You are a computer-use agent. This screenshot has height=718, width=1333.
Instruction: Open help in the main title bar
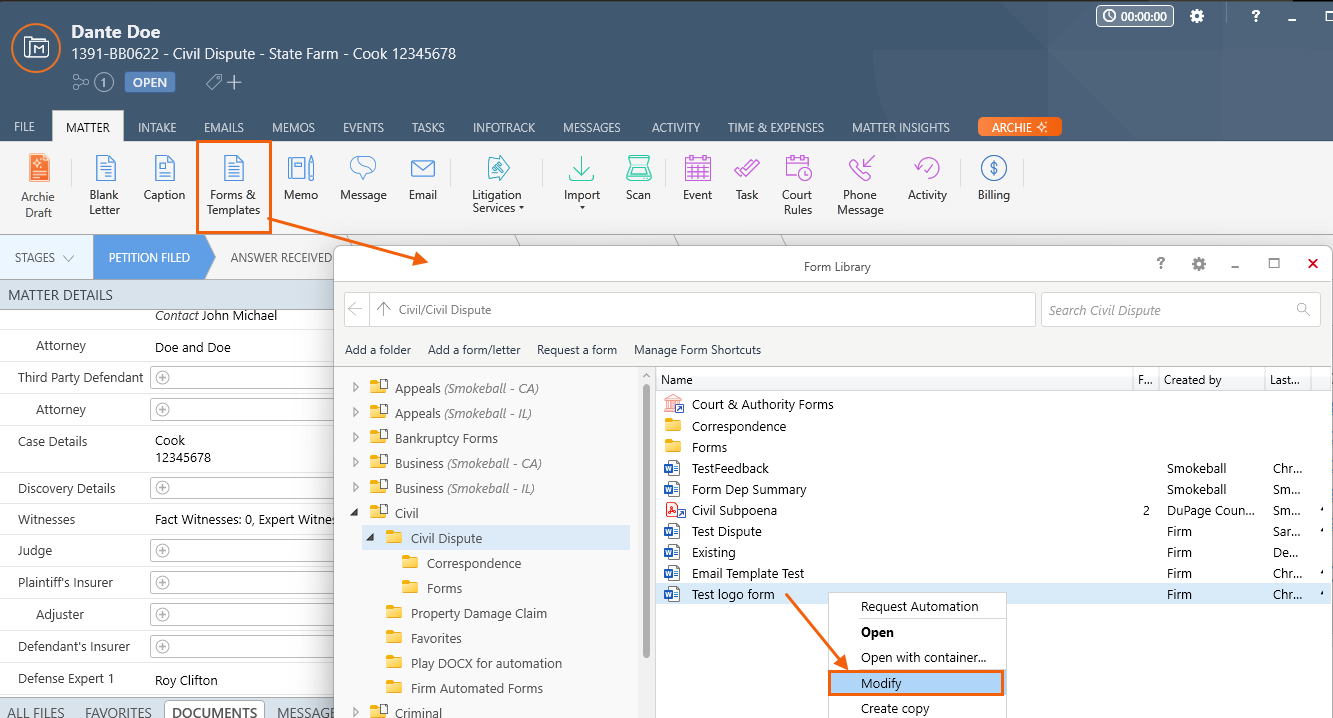pos(1256,16)
